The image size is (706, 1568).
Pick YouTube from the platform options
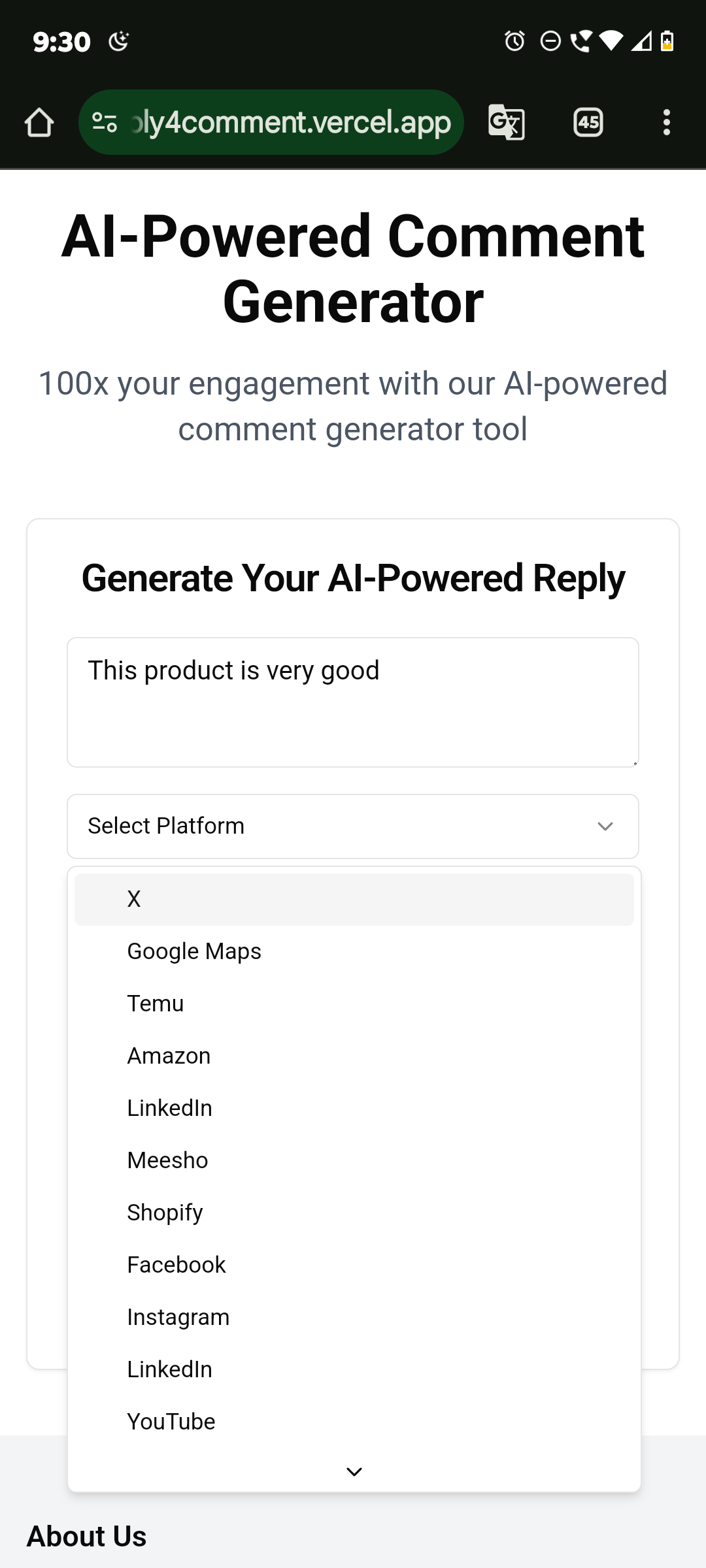point(354,1422)
